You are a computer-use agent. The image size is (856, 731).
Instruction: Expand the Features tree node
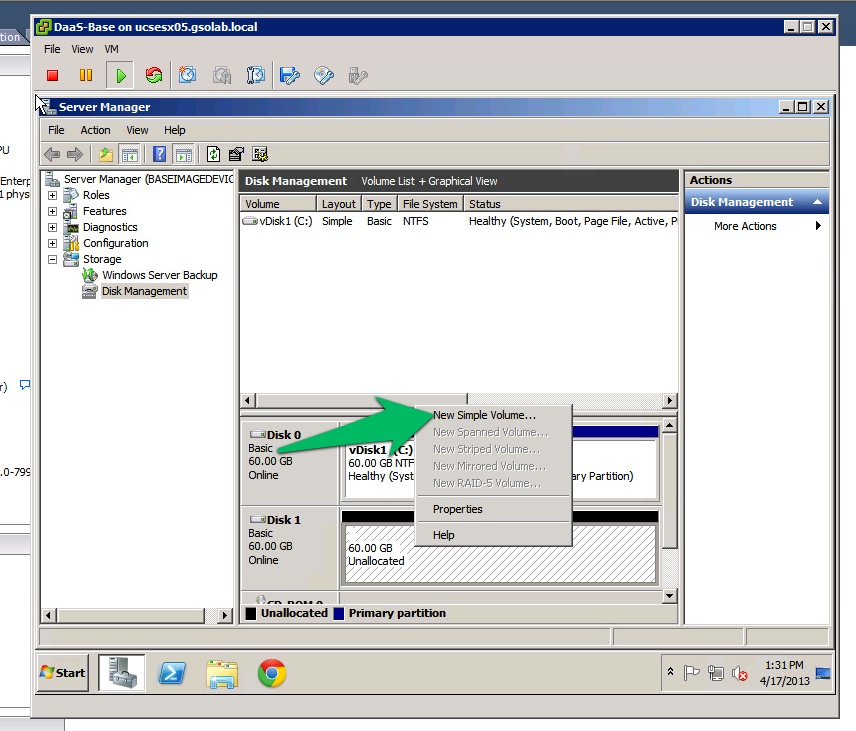52,211
